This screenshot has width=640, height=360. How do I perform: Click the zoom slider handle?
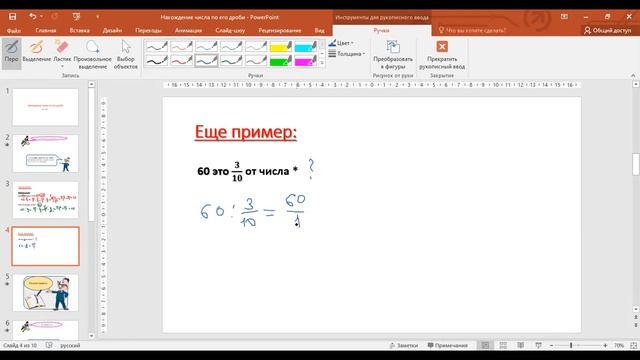[x=571, y=345]
